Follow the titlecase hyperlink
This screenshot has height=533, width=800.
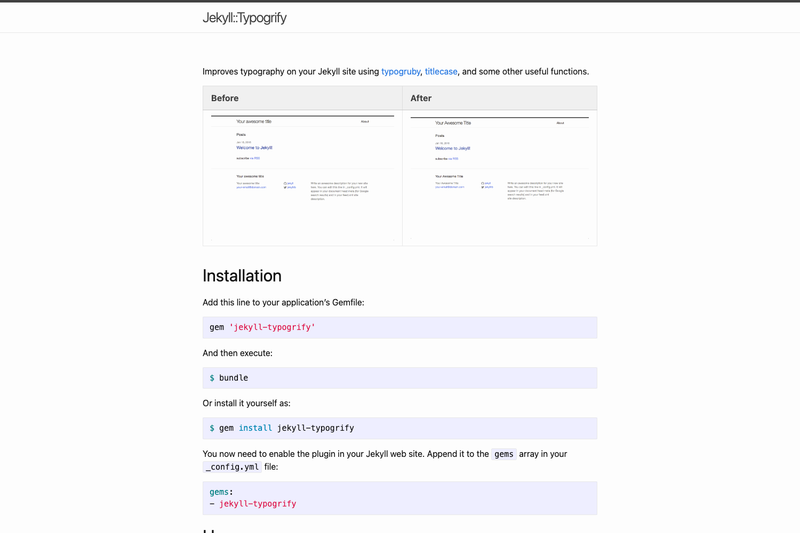[441, 71]
